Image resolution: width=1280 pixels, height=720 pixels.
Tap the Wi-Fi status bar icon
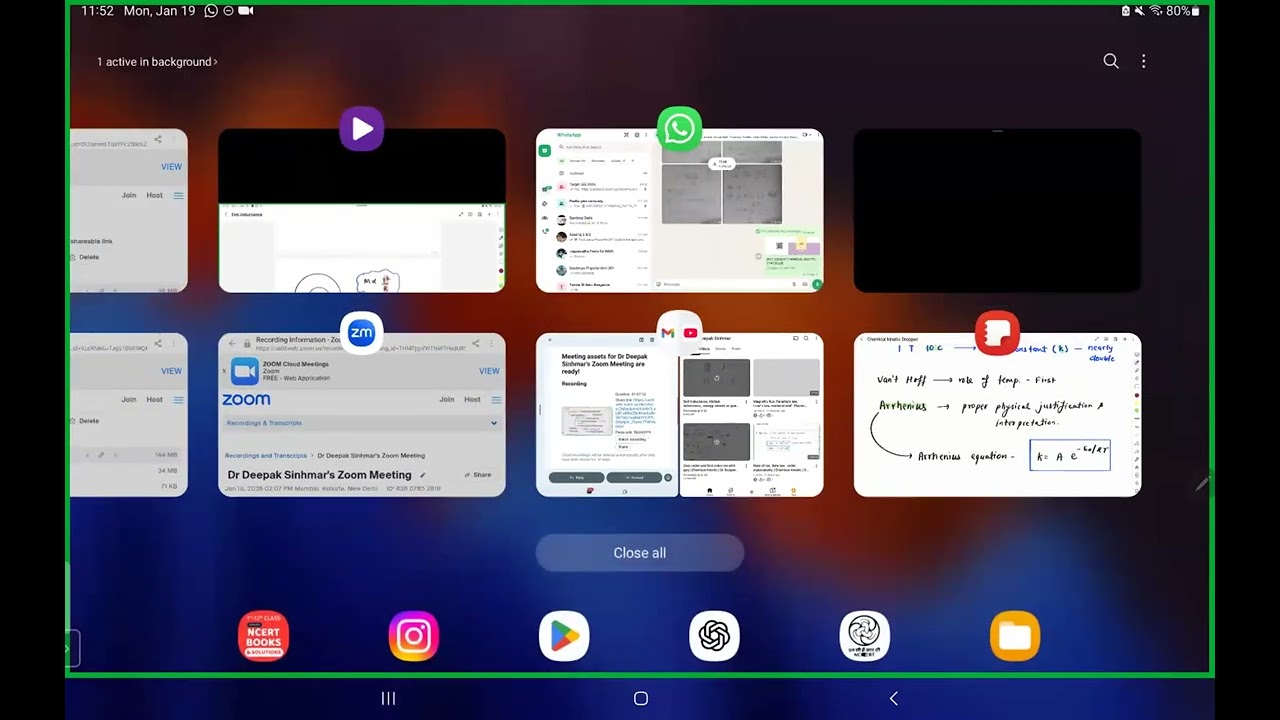(1156, 11)
